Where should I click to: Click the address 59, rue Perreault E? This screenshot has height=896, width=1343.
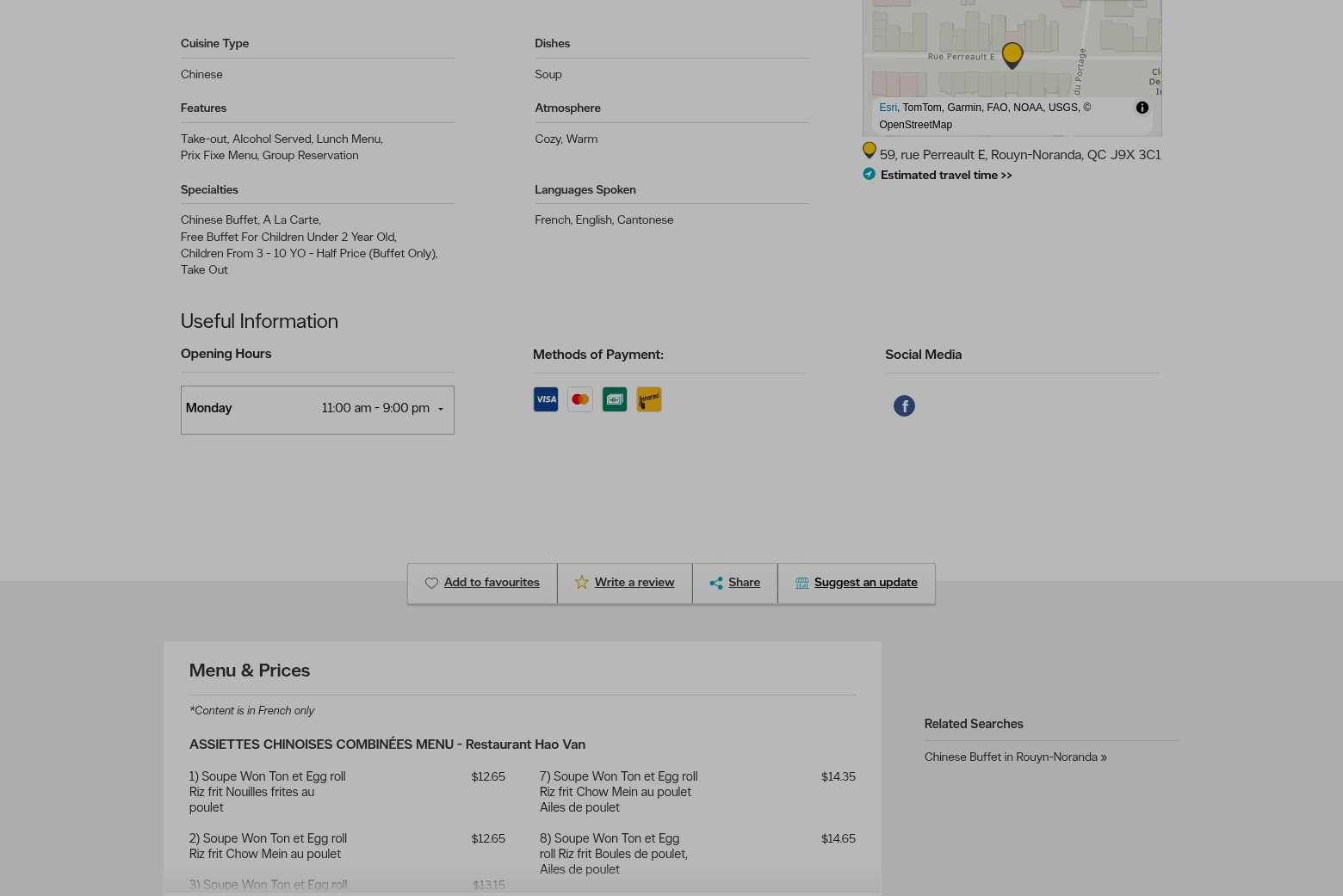click(1020, 155)
